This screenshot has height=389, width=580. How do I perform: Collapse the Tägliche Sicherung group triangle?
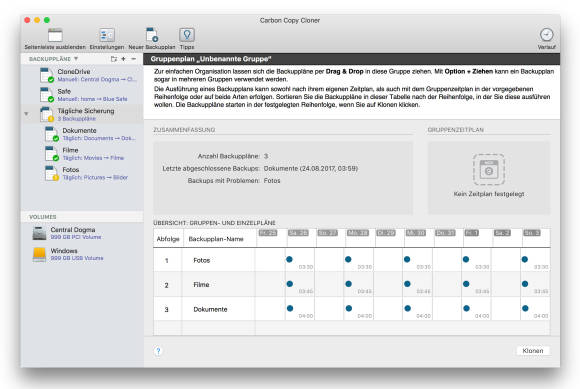coord(26,114)
